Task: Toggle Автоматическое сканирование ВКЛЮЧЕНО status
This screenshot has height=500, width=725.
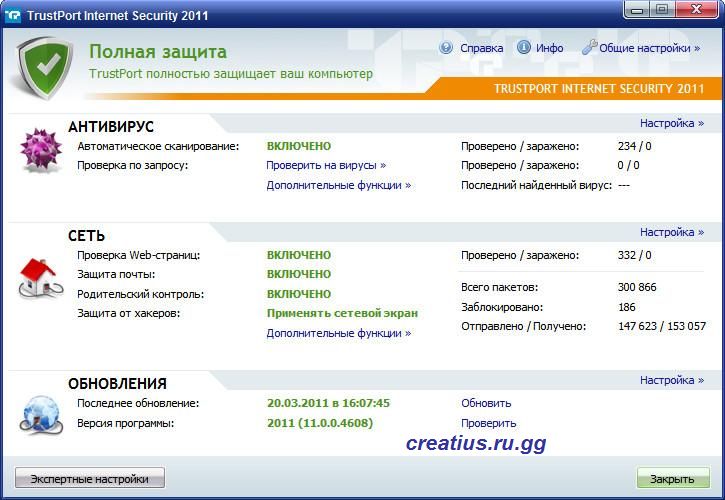Action: pos(299,146)
